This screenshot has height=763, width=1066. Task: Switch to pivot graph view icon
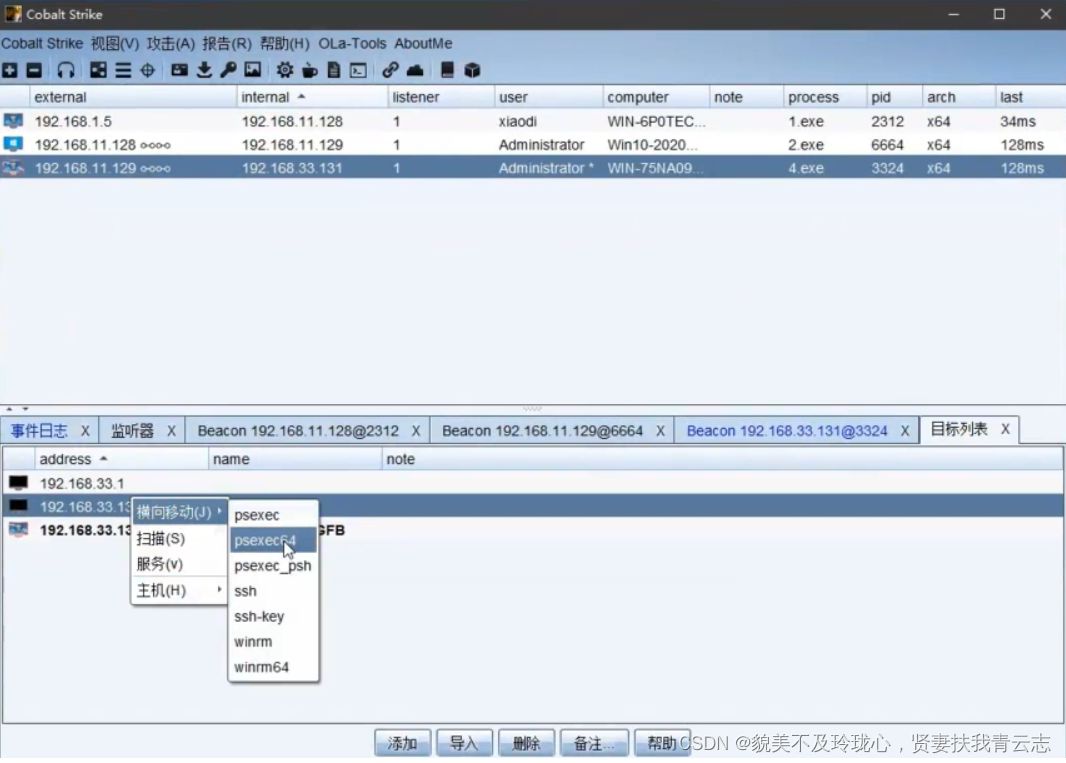(99, 70)
